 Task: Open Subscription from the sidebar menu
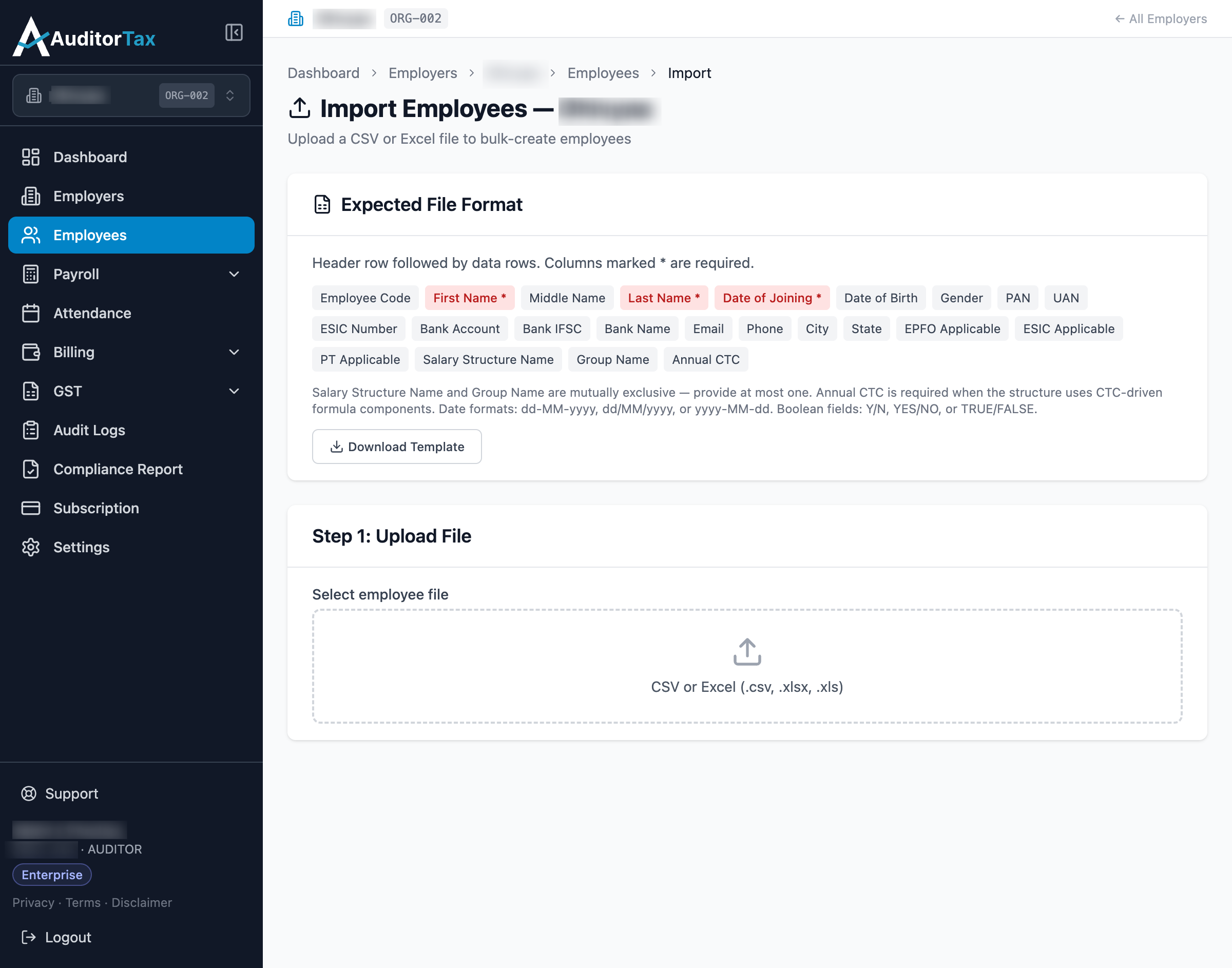[x=131, y=508]
